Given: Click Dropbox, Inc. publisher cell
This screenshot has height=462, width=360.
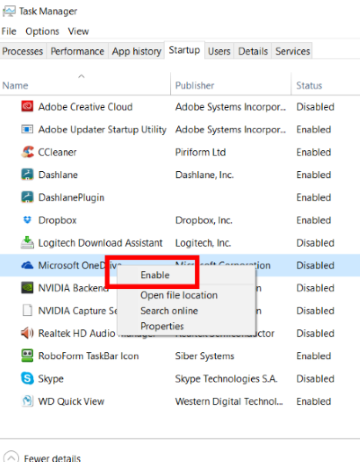Looking at the screenshot, I should tap(204, 220).
